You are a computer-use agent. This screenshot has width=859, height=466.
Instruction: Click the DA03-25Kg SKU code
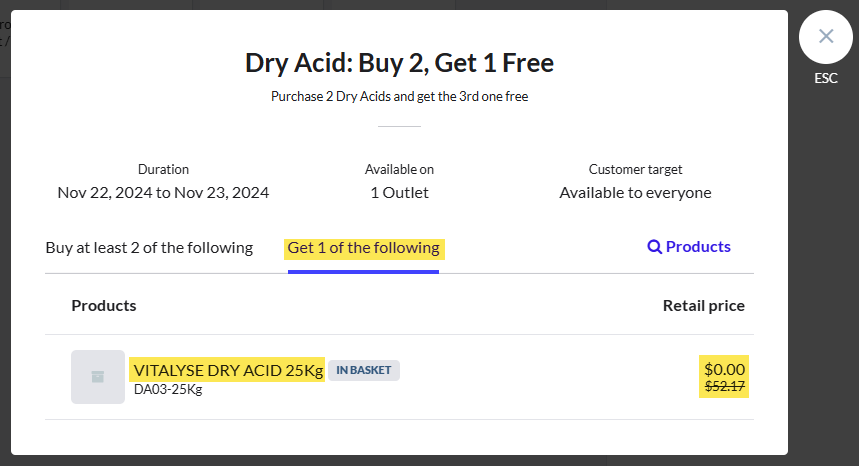[168, 389]
